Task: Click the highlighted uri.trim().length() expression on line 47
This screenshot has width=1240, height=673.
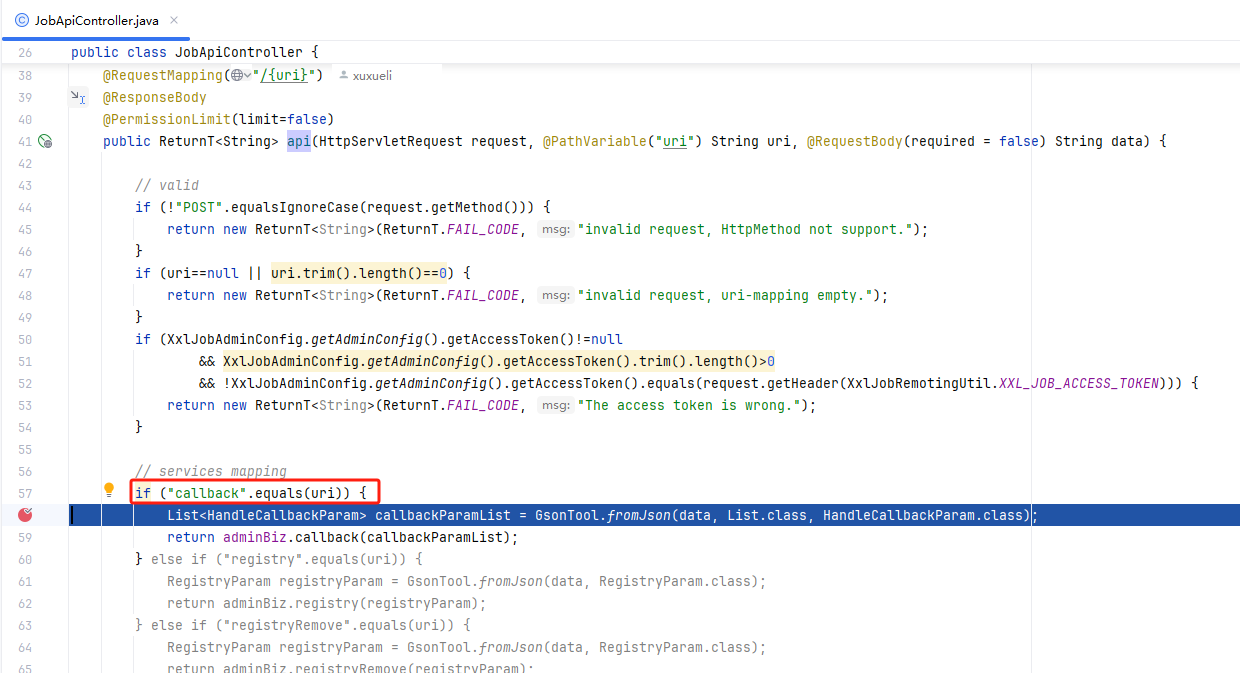Action: pos(347,273)
